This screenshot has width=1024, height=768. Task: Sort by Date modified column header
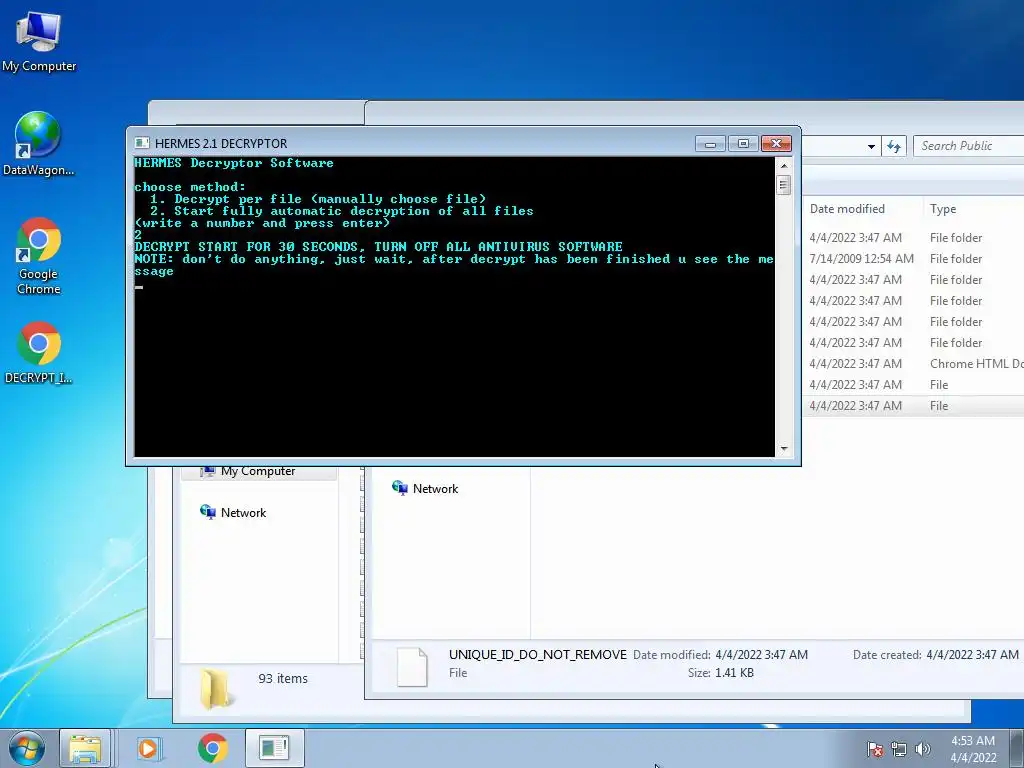[847, 209]
